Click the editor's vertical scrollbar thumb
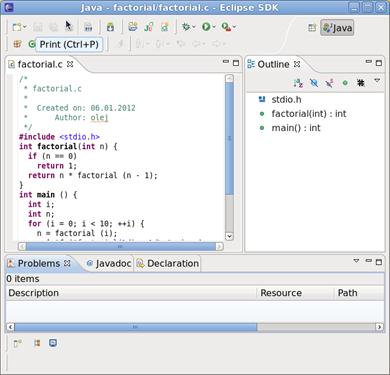 click(229, 138)
